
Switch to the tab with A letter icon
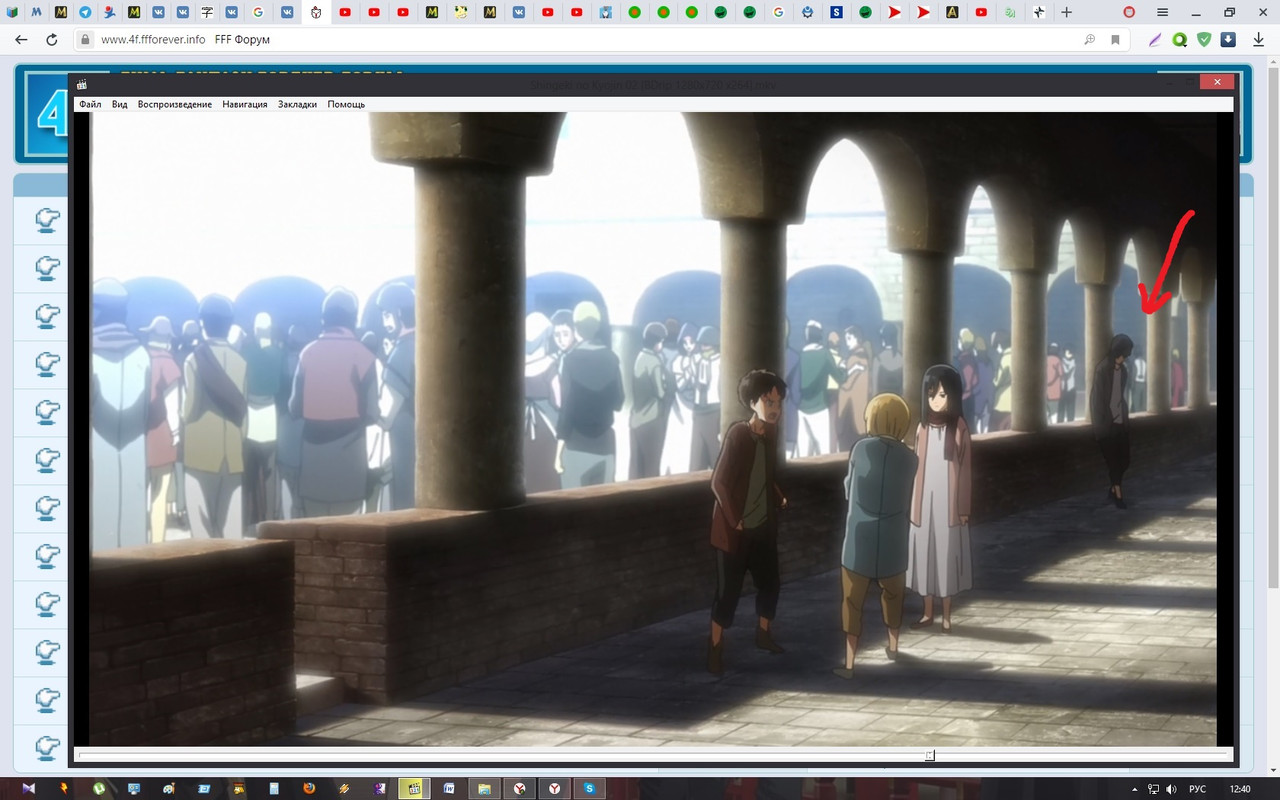coord(952,12)
